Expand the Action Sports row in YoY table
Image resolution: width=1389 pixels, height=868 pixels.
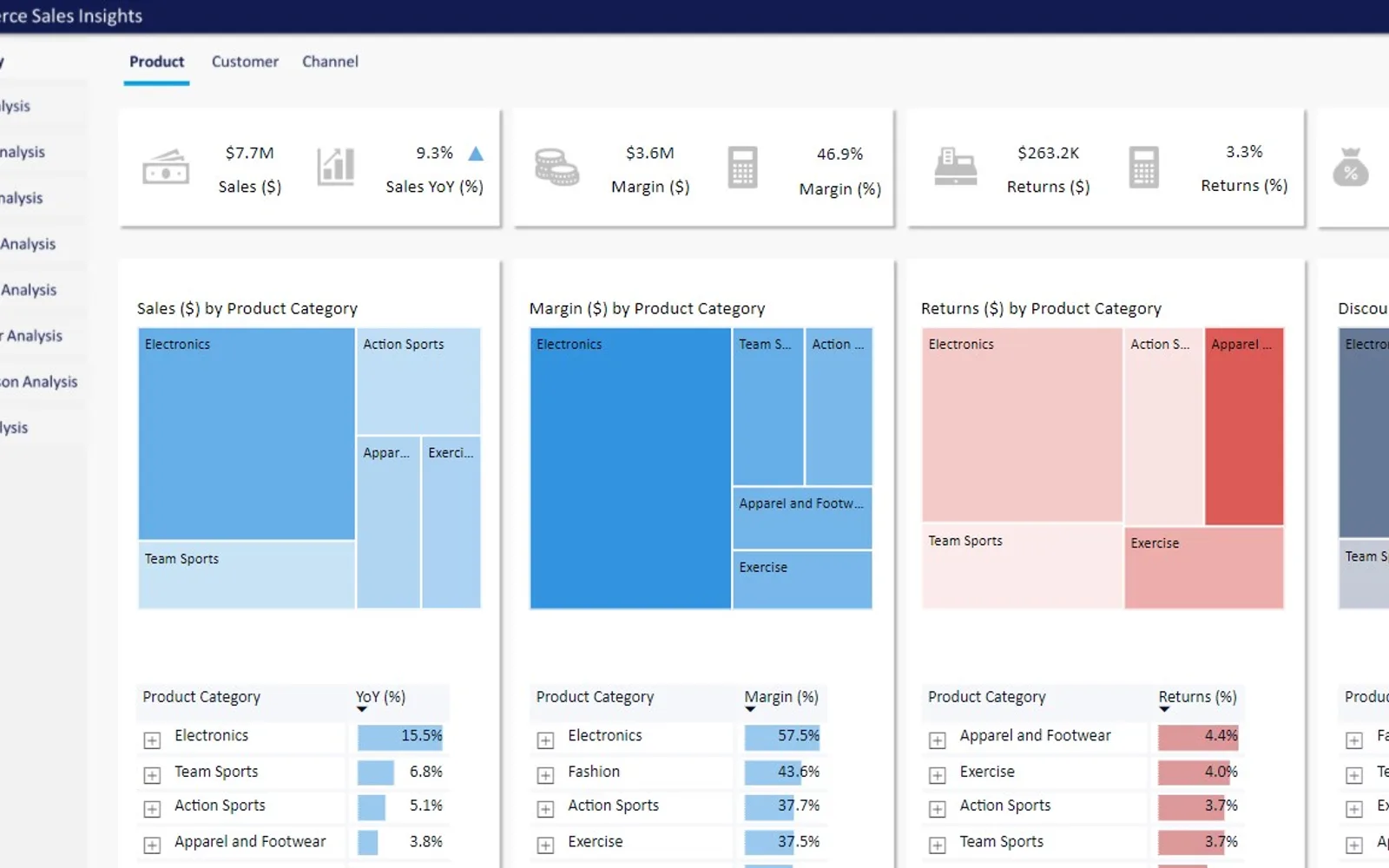tap(152, 809)
